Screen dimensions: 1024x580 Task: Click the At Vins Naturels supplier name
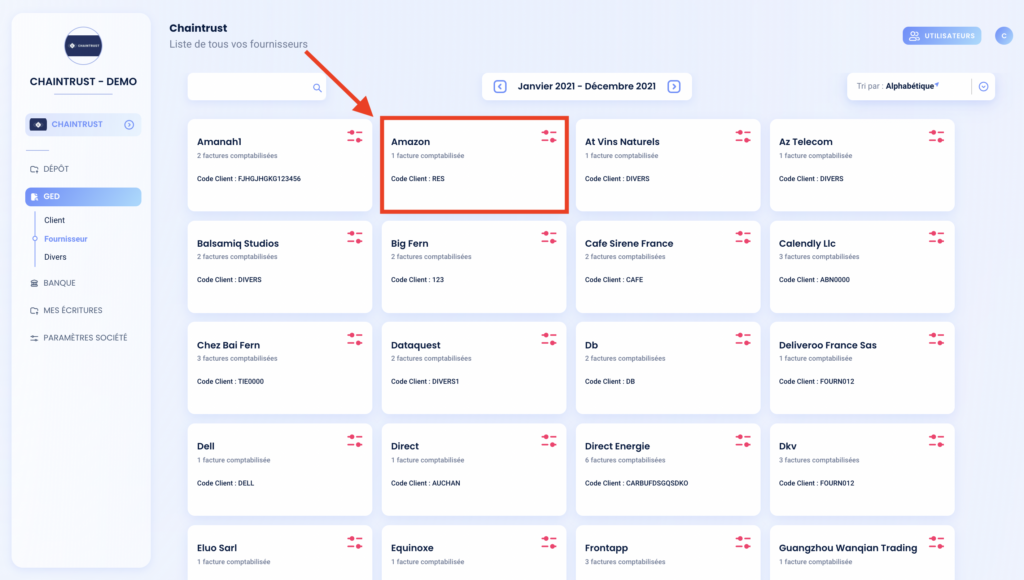[x=622, y=142]
